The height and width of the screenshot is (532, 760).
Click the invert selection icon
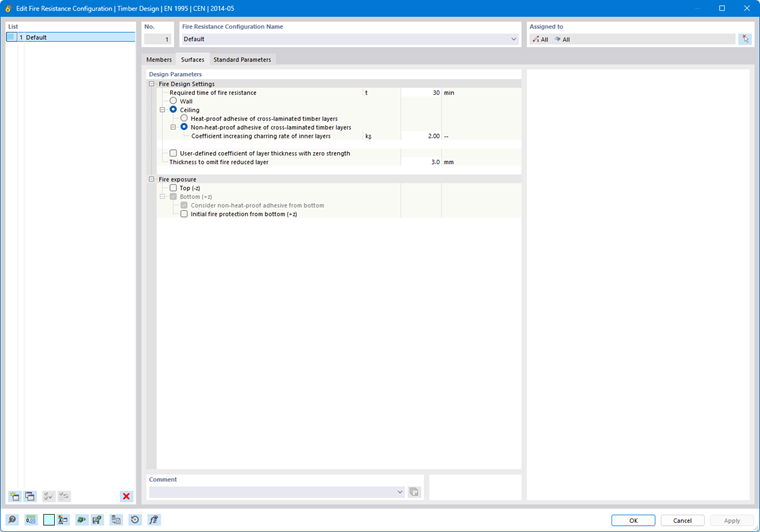point(64,496)
